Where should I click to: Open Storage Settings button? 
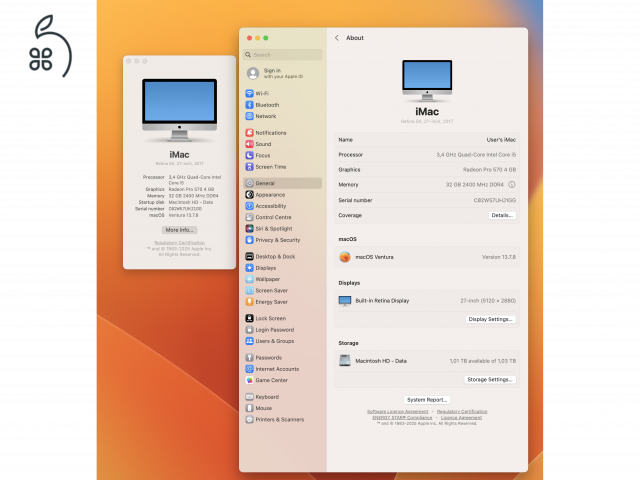490,380
